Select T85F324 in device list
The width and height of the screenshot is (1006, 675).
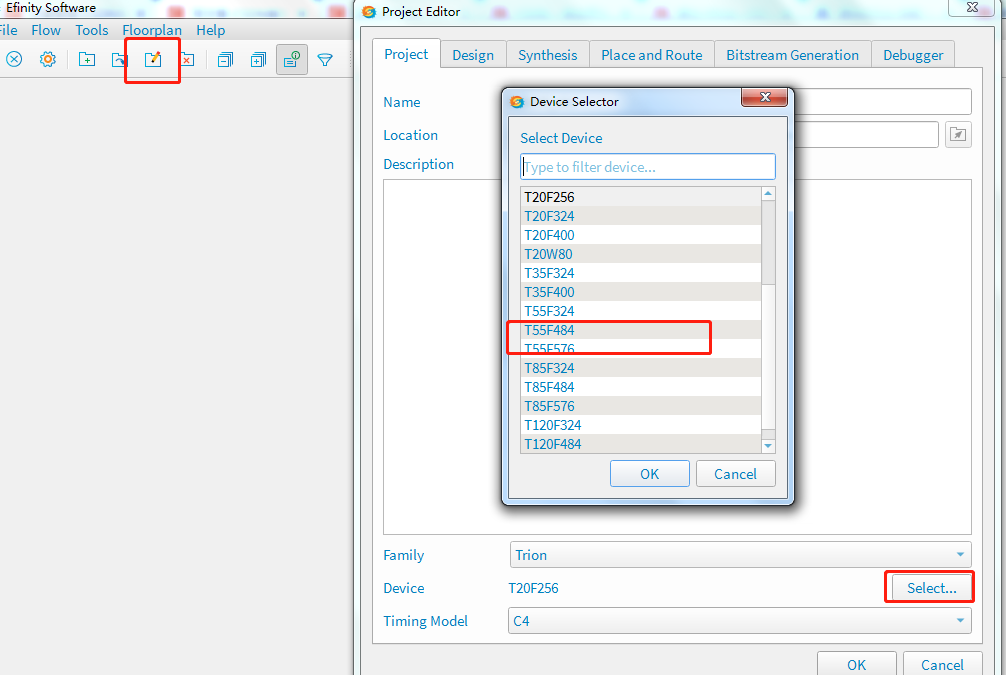[x=641, y=368]
